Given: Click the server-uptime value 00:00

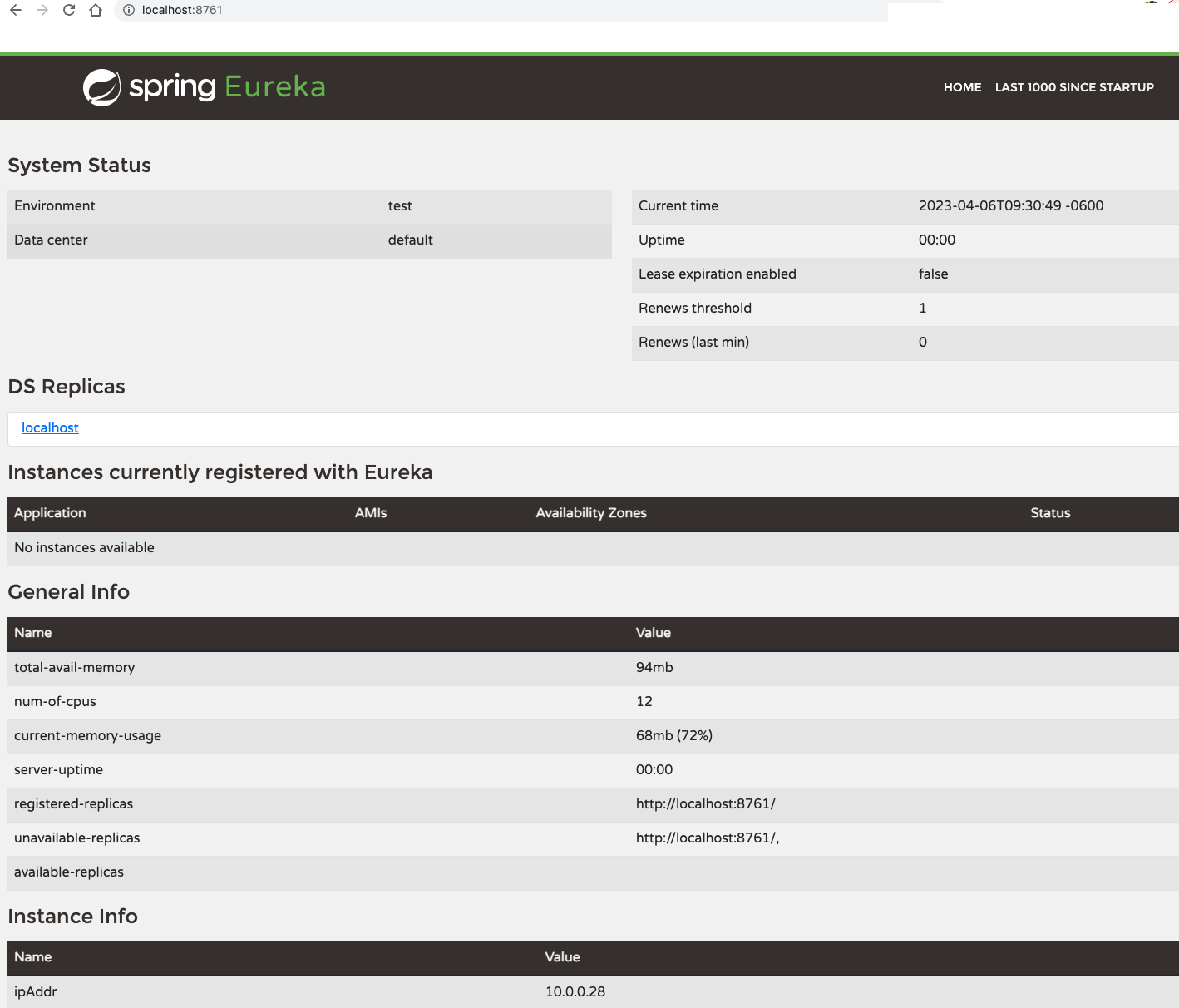Looking at the screenshot, I should tap(654, 770).
